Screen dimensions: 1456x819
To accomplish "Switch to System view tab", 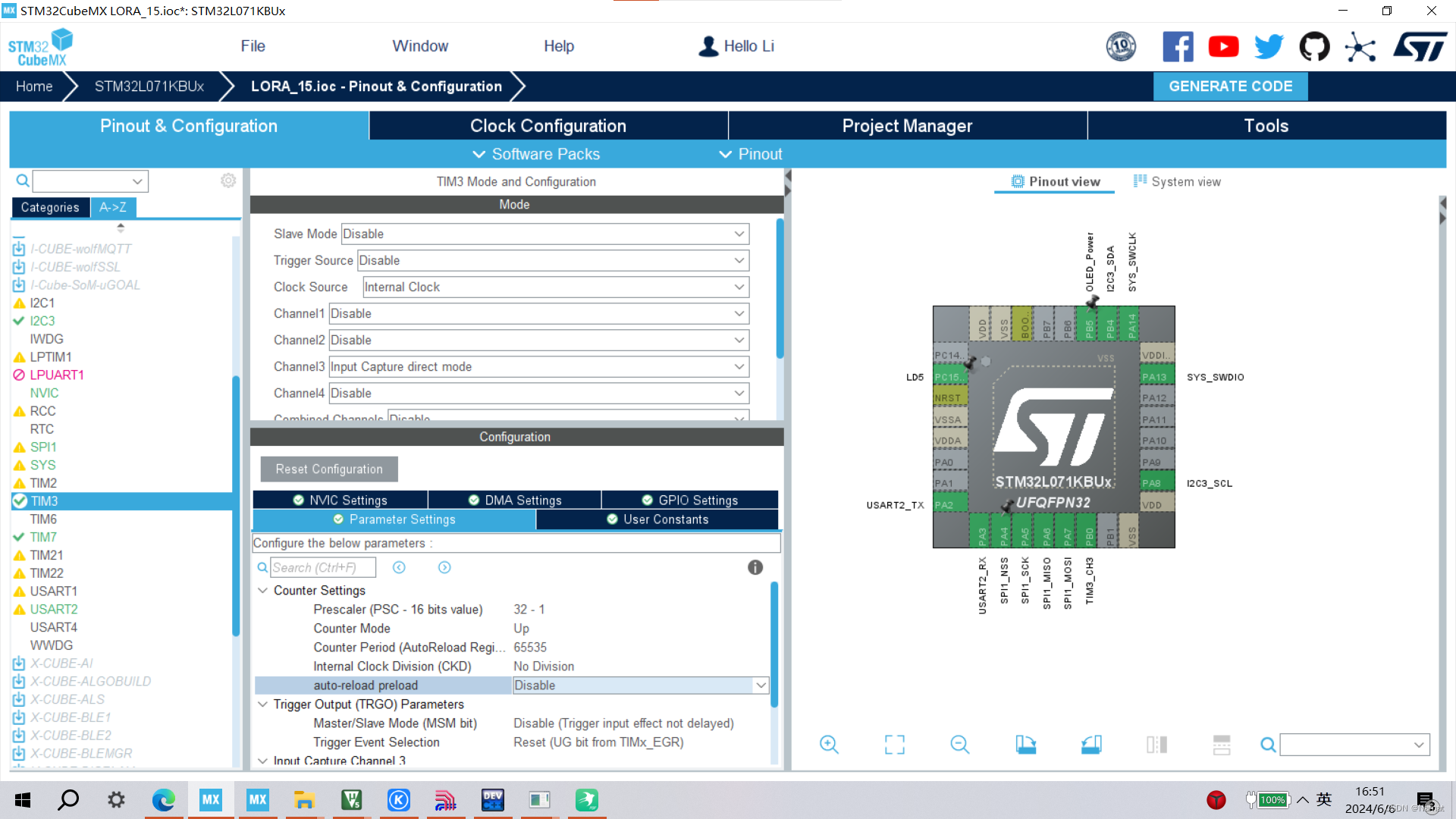I will pyautogui.click(x=1177, y=182).
